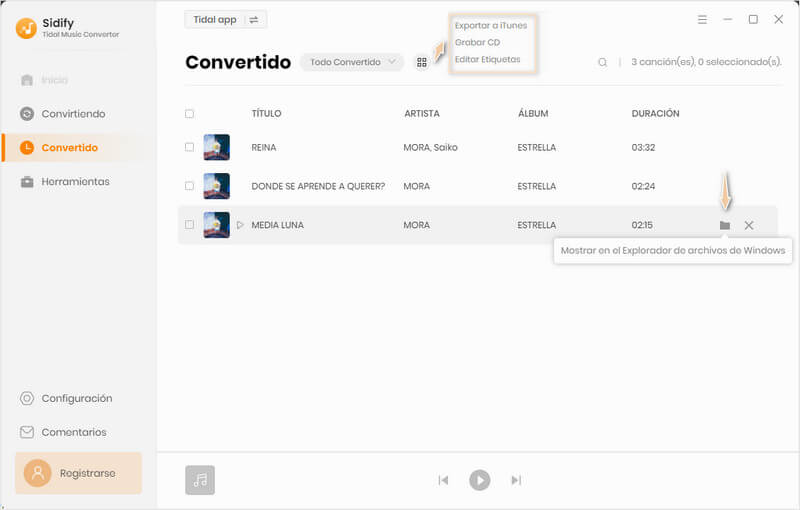The width and height of the screenshot is (800, 510).
Task: Click the Registrarse button
Action: pos(79,473)
